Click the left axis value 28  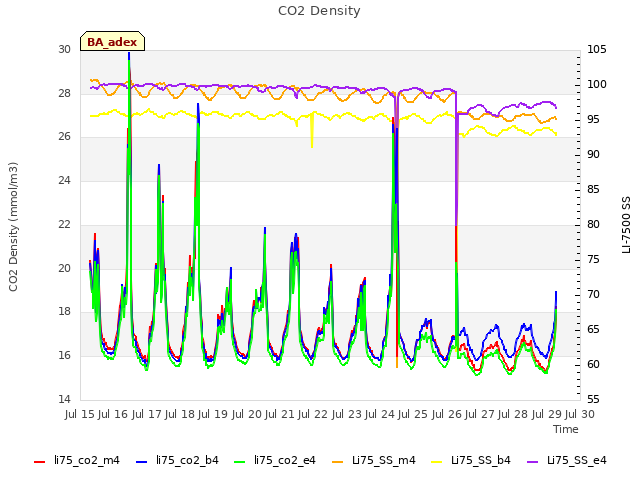pos(64,93)
